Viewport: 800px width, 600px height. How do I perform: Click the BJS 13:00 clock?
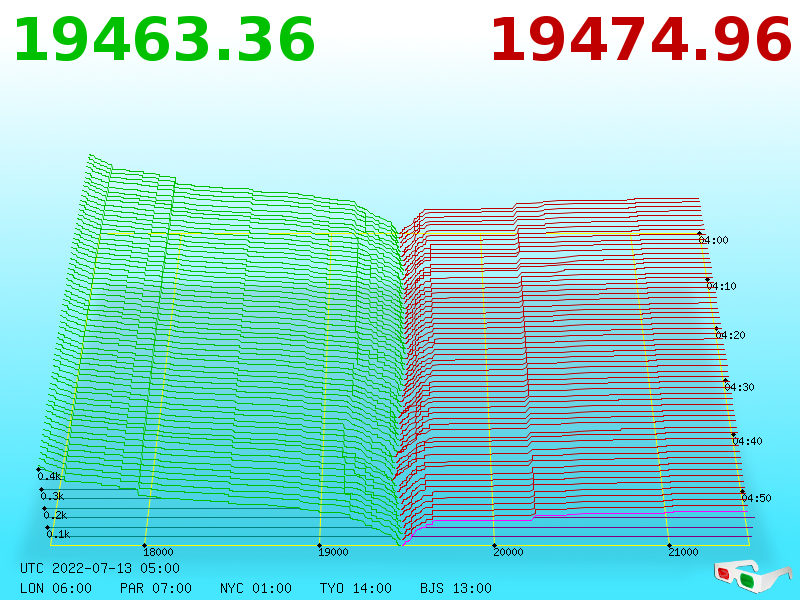[456, 588]
